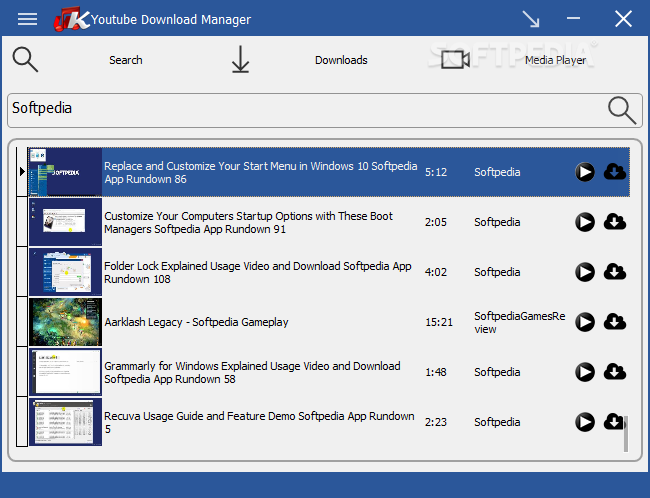This screenshot has width=650, height=498.
Task: Click Softpedia channel in the Recuva row
Action: point(497,422)
